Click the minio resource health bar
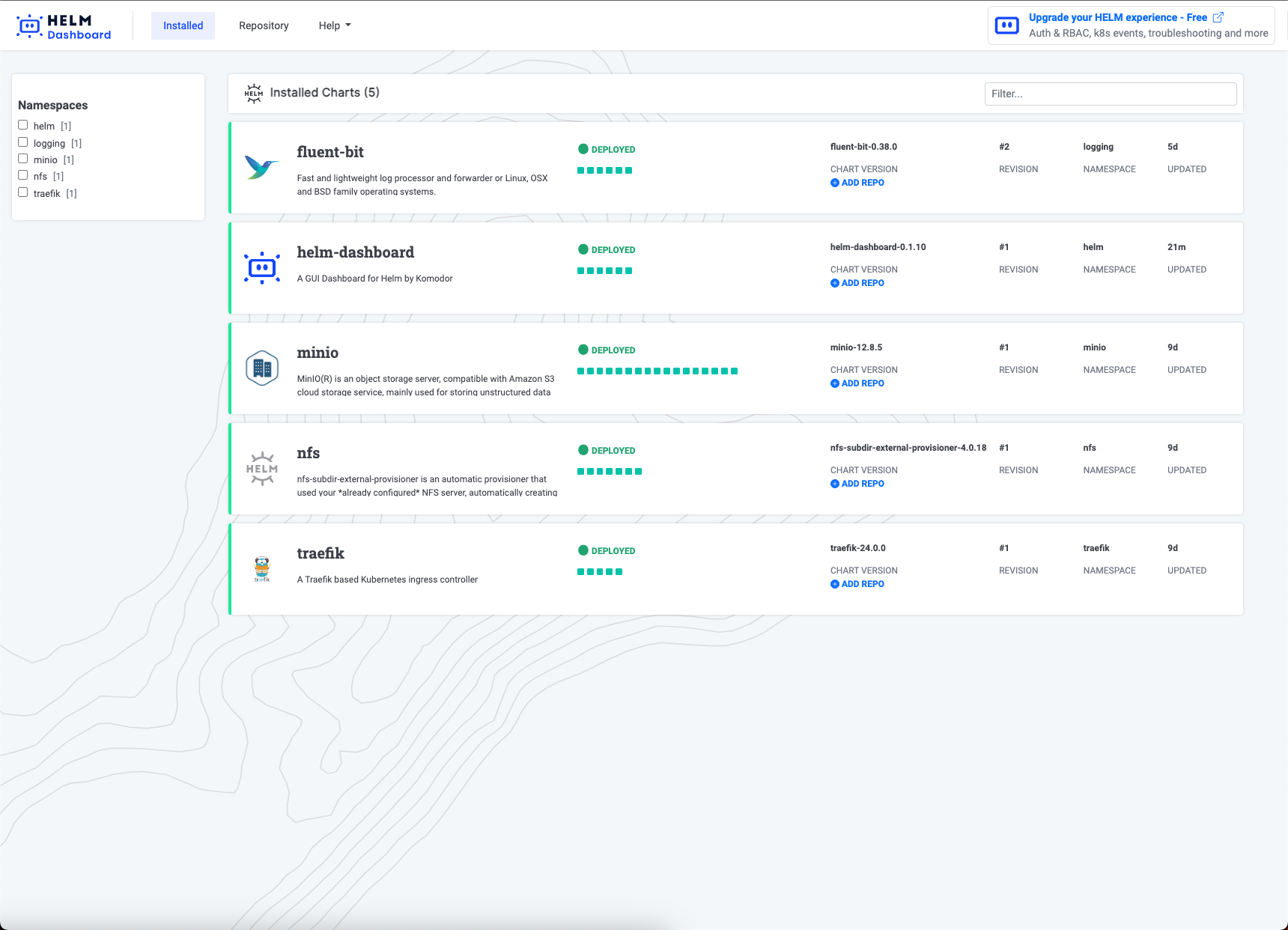 657,371
